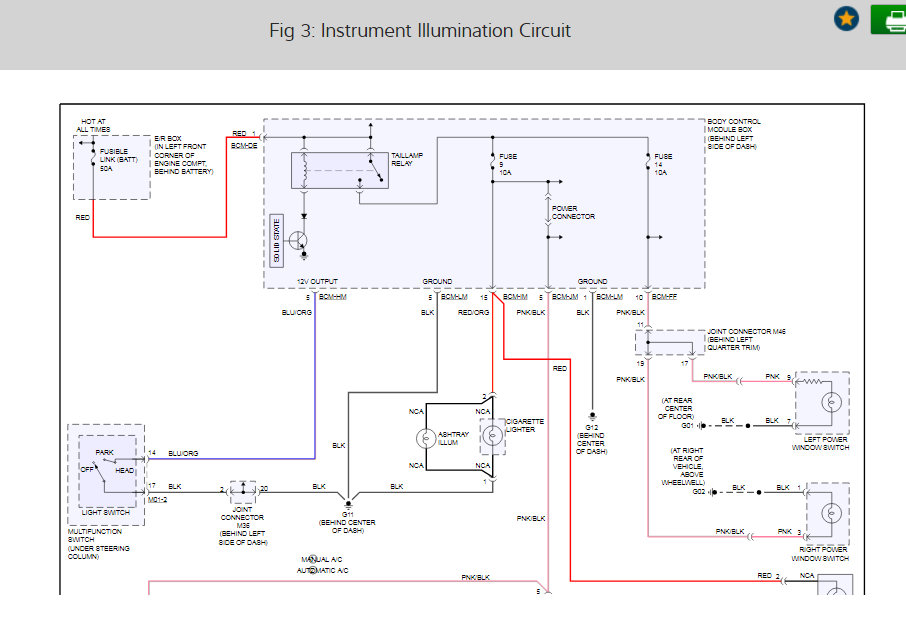The height and width of the screenshot is (626, 906).
Task: Click the RIGHT POWER WINDOW SWITCH label
Action: 820,554
